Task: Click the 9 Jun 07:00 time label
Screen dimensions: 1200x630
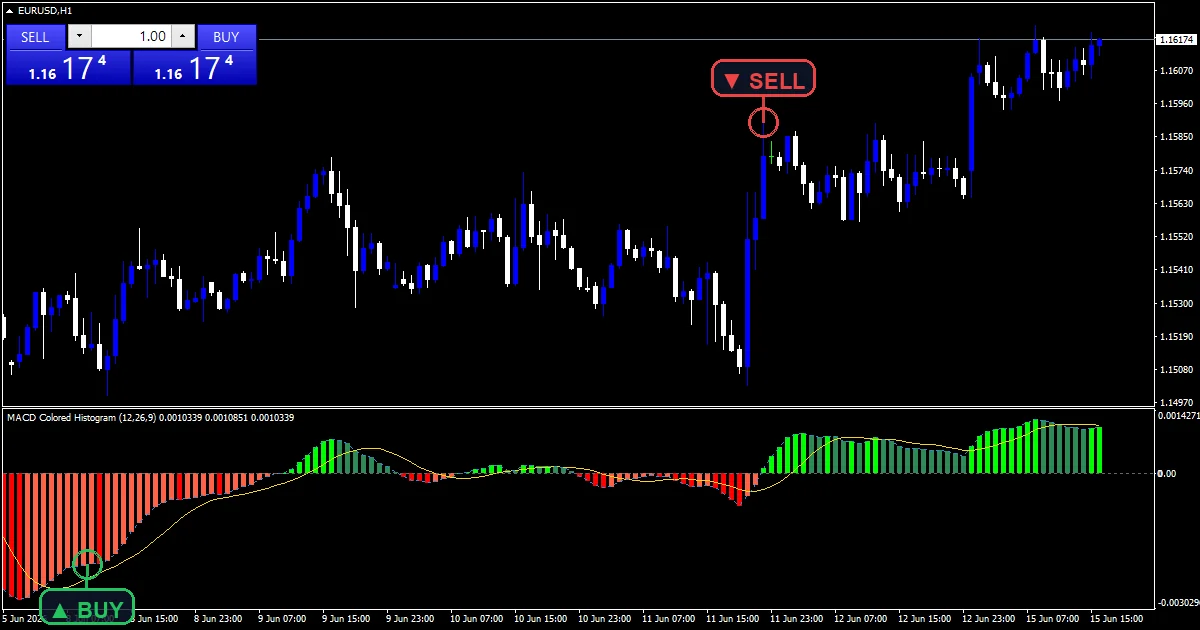Action: 282,619
